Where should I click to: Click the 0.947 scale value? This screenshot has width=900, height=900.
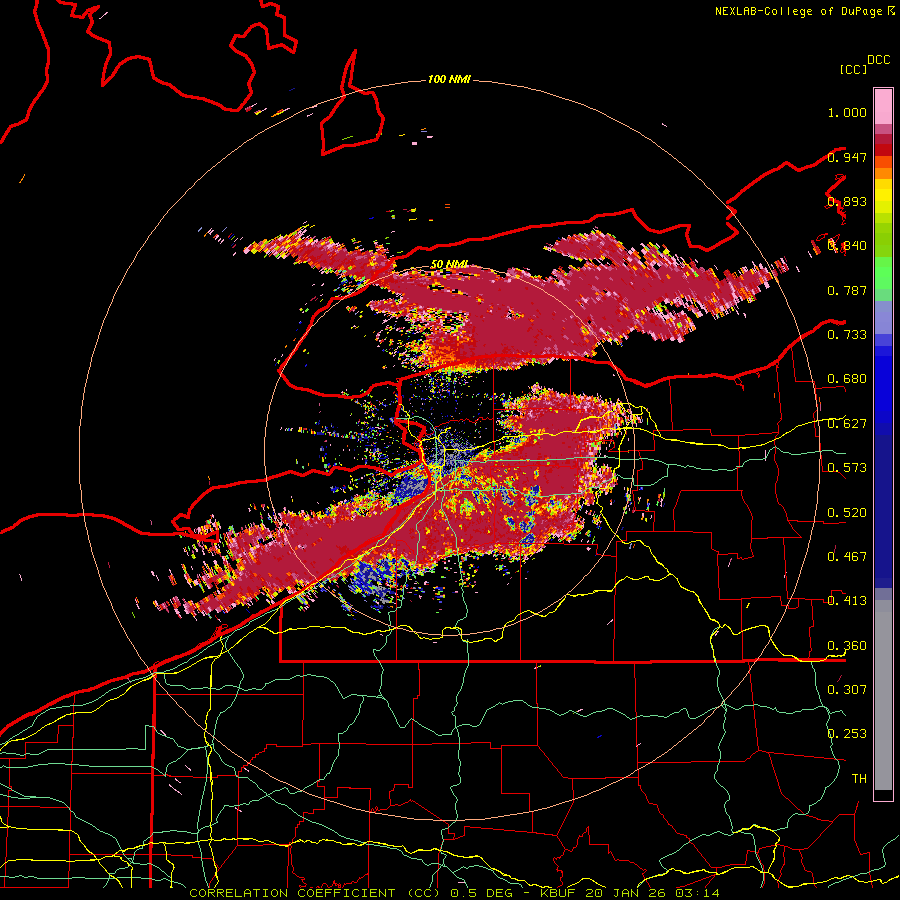click(x=847, y=157)
